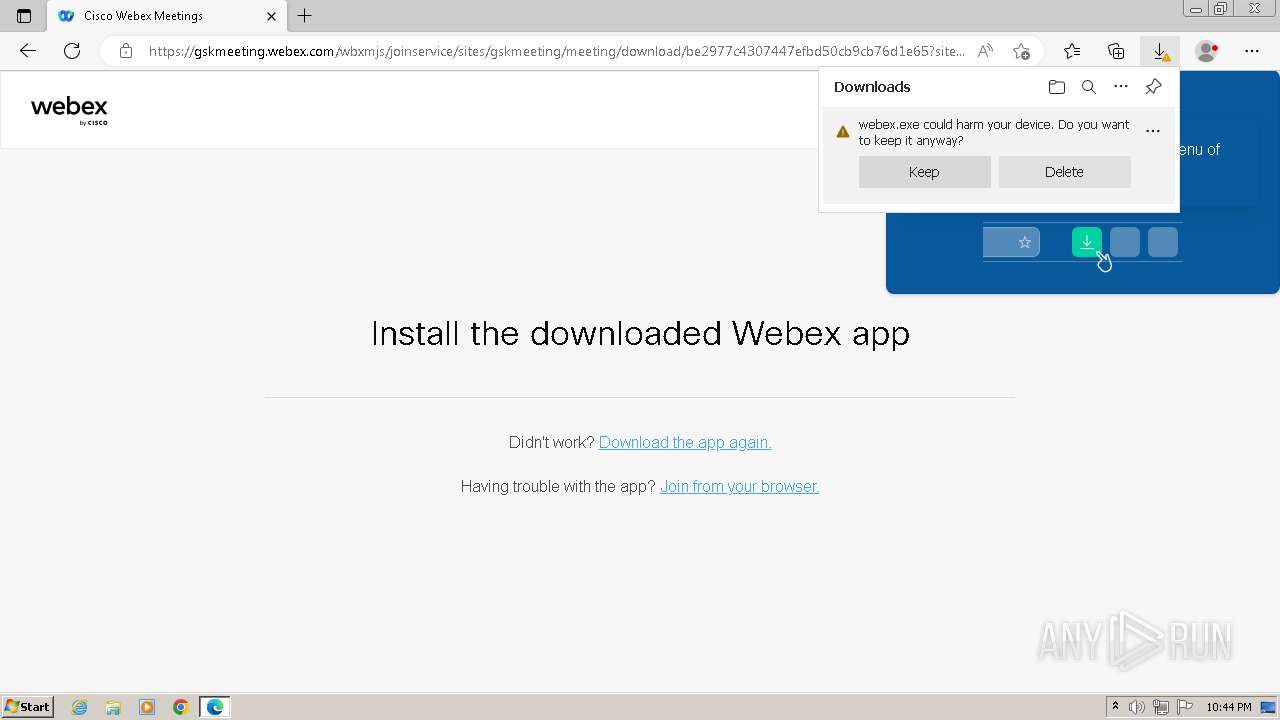Open more options in Downloads panel header
The image size is (1280, 720).
[1121, 87]
